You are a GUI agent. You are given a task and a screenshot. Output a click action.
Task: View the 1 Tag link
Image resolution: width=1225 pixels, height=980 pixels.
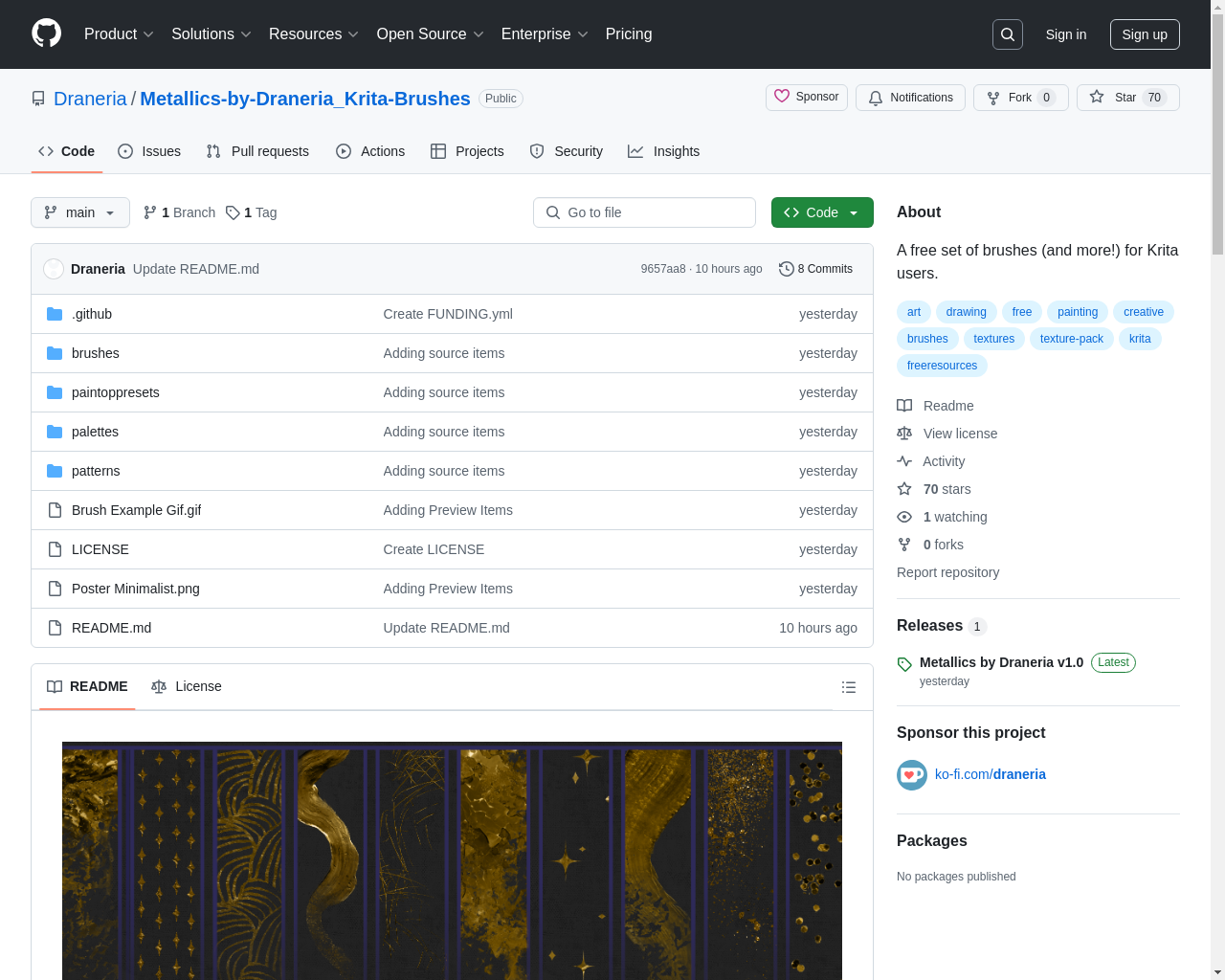click(x=252, y=212)
